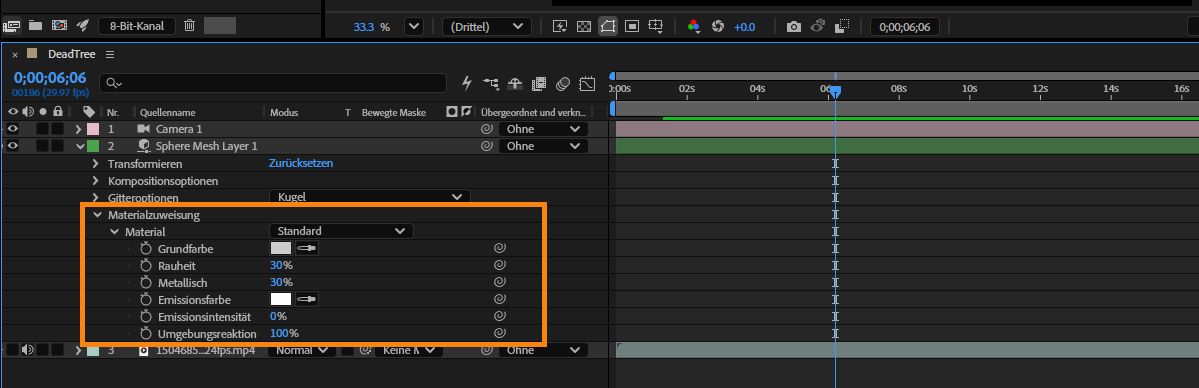Screen dimensions: 1199x388
Task: Toggle shy layers hide icon
Action: click(515, 83)
